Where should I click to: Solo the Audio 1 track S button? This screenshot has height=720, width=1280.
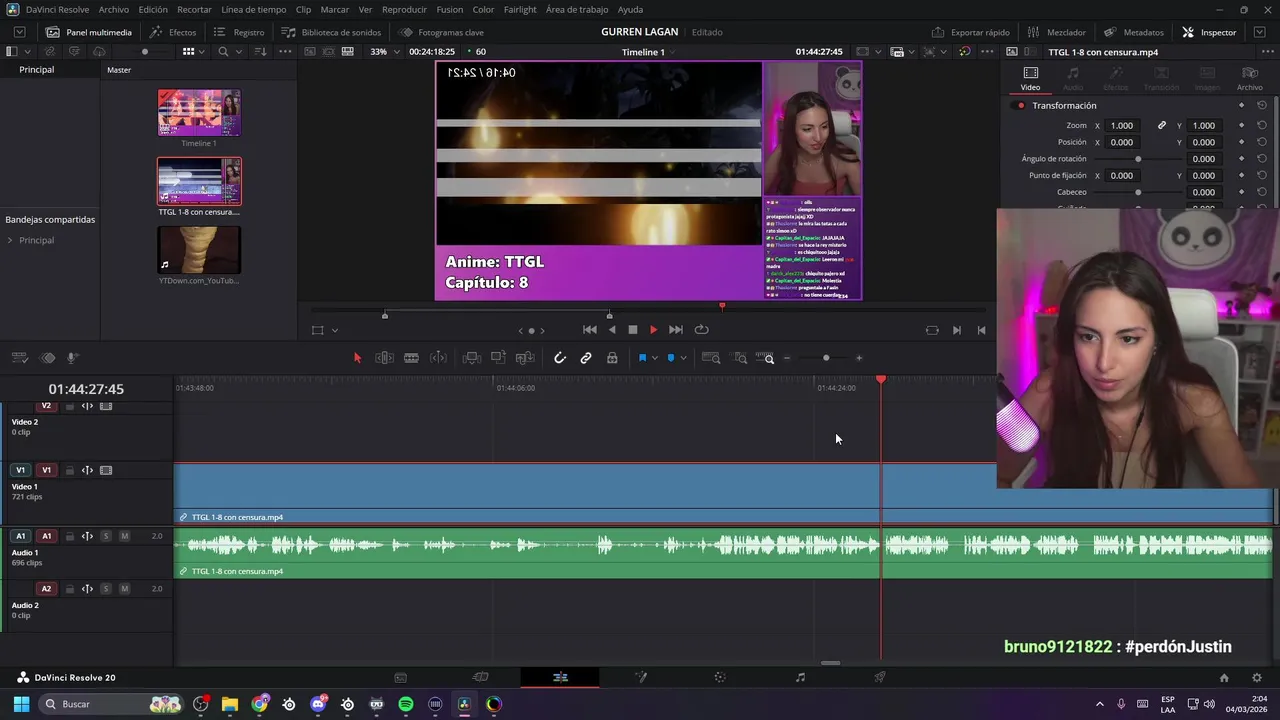coord(106,536)
